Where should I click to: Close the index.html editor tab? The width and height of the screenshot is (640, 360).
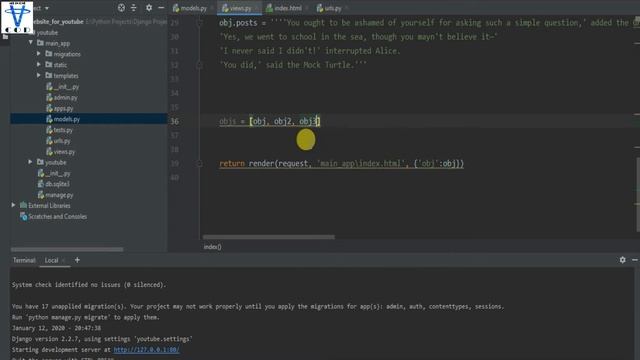pyautogui.click(x=307, y=8)
